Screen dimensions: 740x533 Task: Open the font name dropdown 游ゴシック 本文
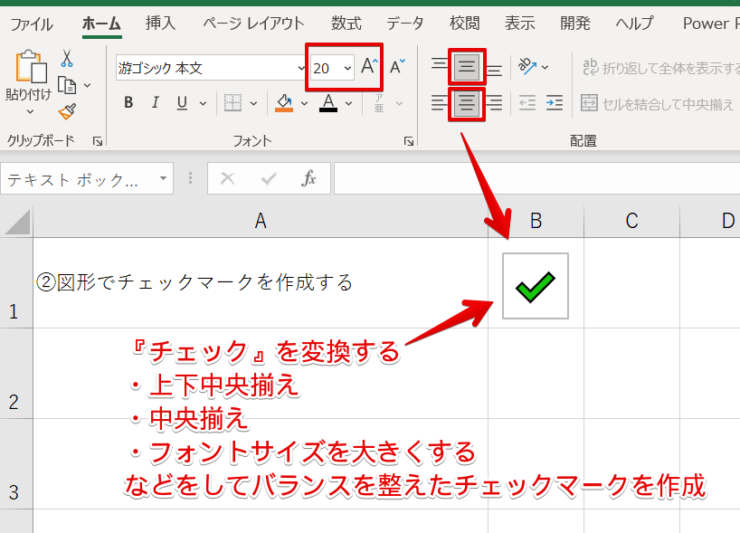(x=301, y=68)
